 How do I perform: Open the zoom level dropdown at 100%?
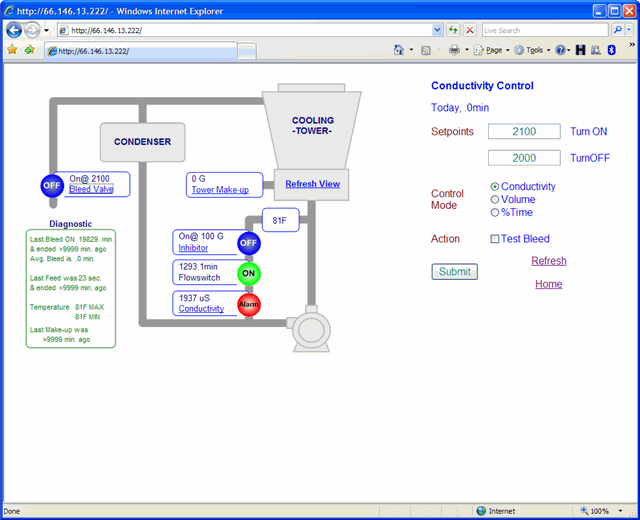pos(620,511)
